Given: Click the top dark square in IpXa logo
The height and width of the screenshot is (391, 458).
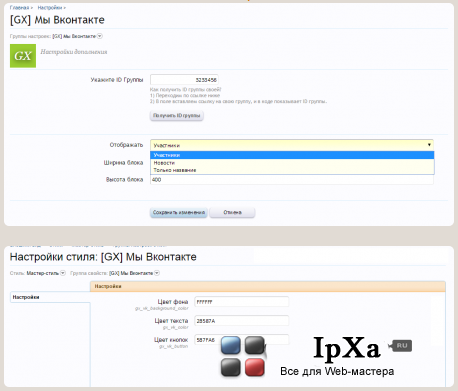Looking at the screenshot, I should (x=255, y=345).
